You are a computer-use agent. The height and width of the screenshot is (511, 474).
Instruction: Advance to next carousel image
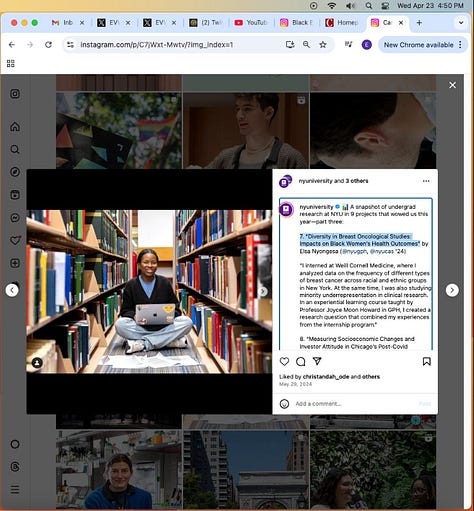(263, 292)
